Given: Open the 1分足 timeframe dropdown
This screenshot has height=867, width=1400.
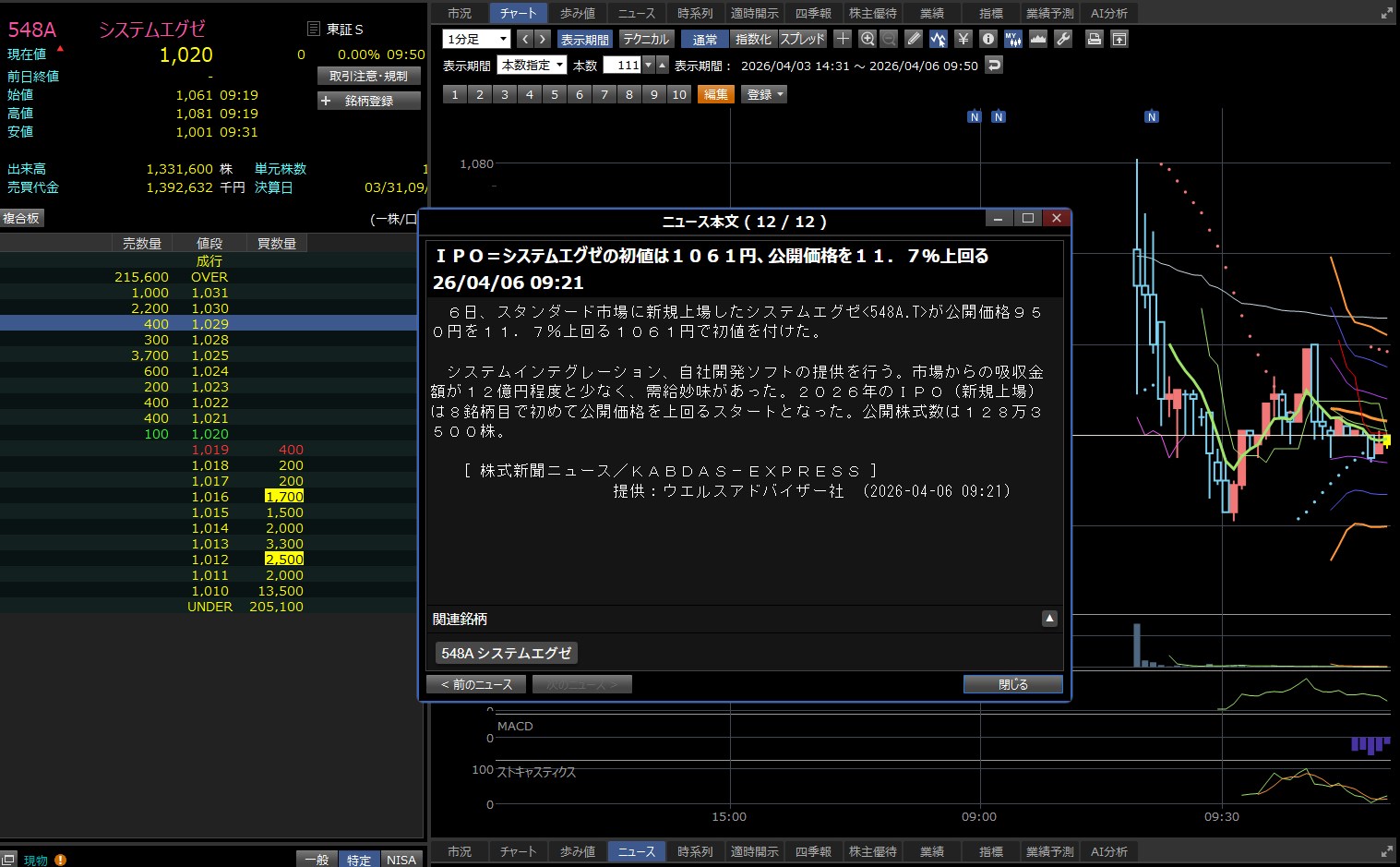Looking at the screenshot, I should coord(476,40).
